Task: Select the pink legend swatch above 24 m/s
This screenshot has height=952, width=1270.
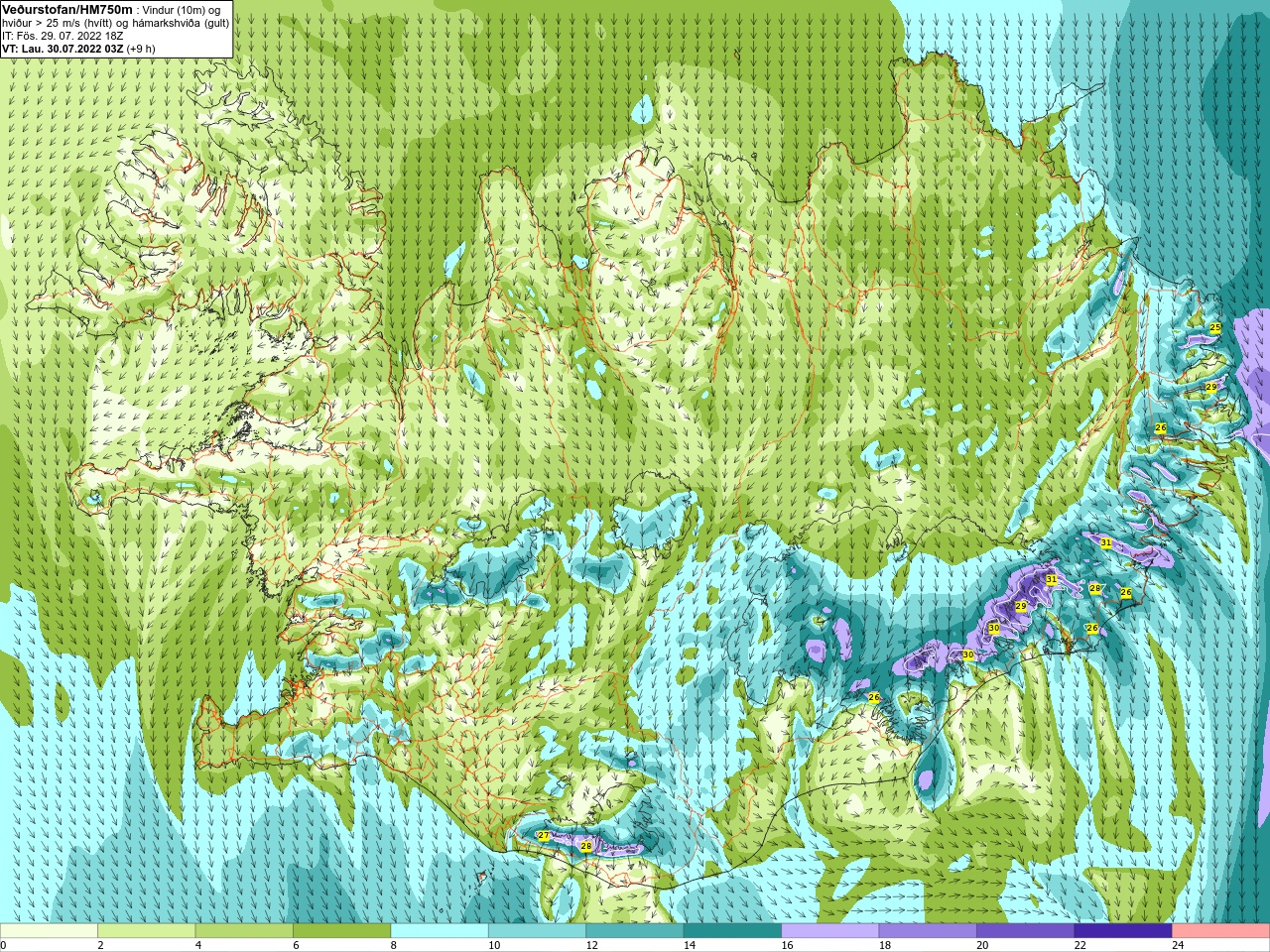Action: pyautogui.click(x=1220, y=931)
